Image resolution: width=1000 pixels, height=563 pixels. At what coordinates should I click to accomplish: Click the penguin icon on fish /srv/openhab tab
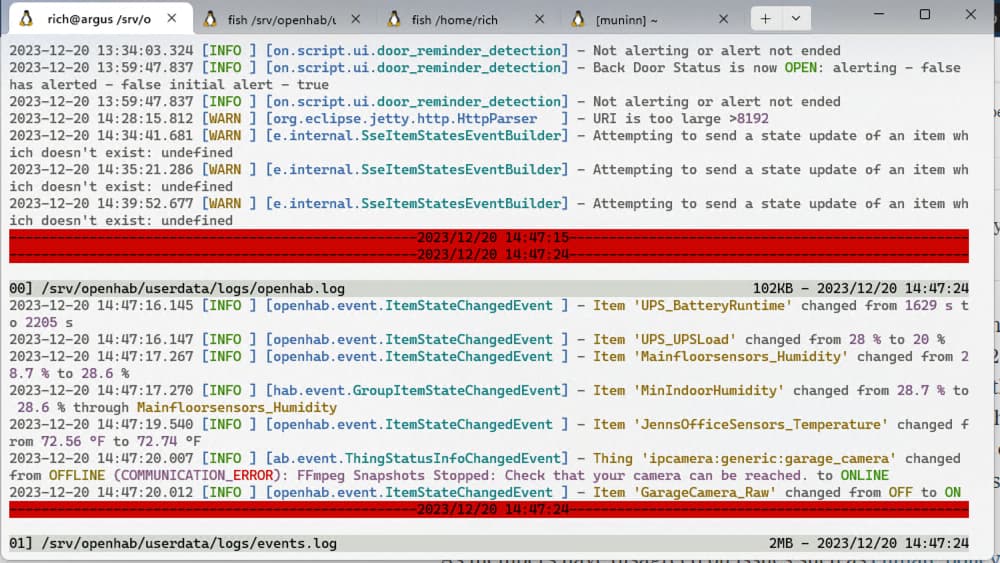coord(210,19)
